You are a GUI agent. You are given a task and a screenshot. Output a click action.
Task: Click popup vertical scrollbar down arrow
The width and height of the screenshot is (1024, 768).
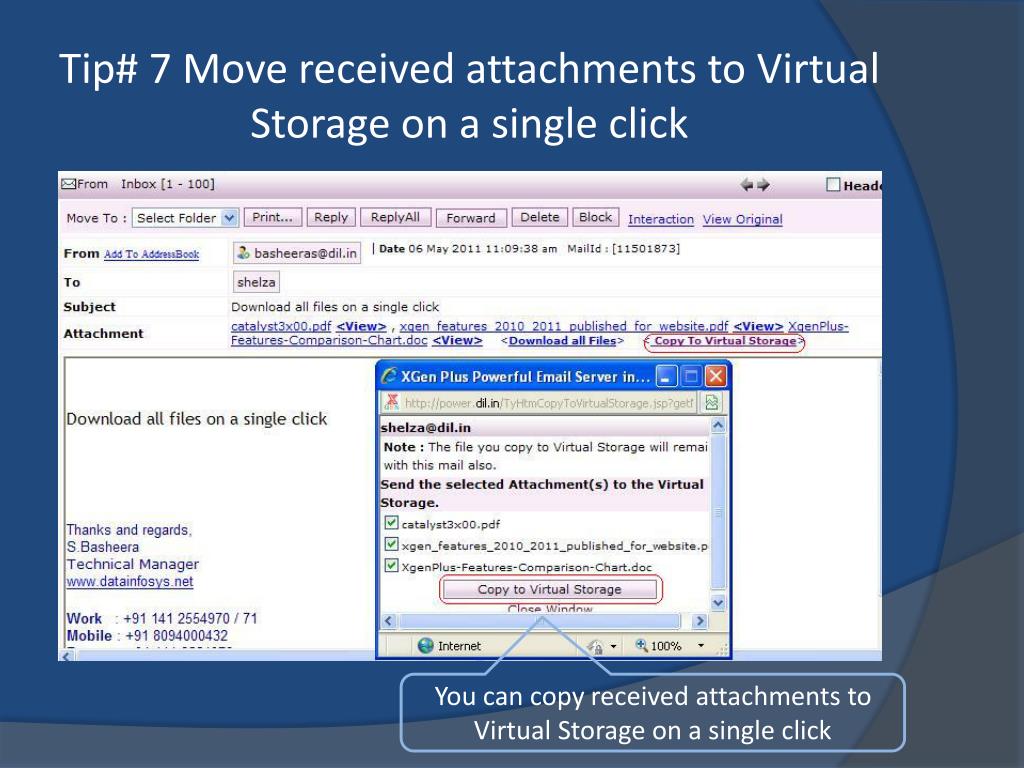click(718, 603)
